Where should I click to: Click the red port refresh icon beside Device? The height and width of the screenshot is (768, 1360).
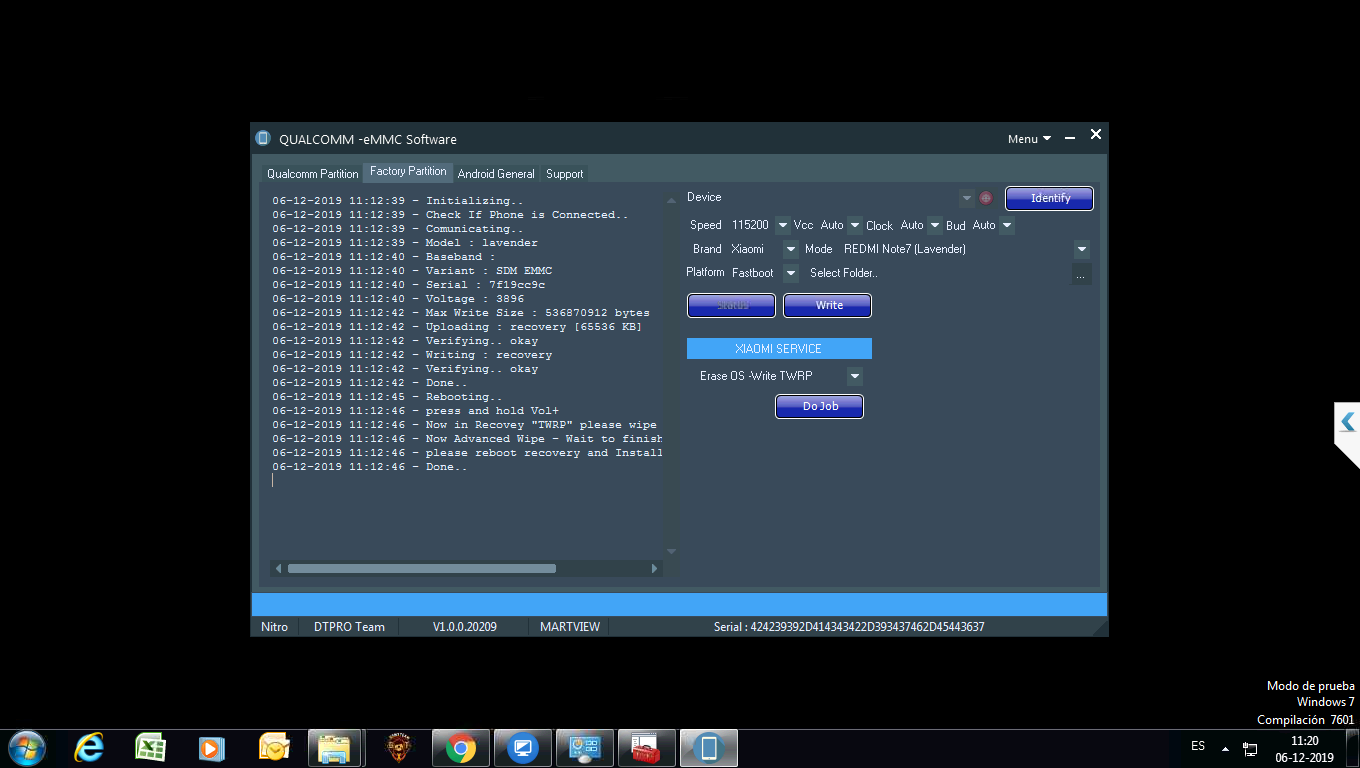point(985,198)
